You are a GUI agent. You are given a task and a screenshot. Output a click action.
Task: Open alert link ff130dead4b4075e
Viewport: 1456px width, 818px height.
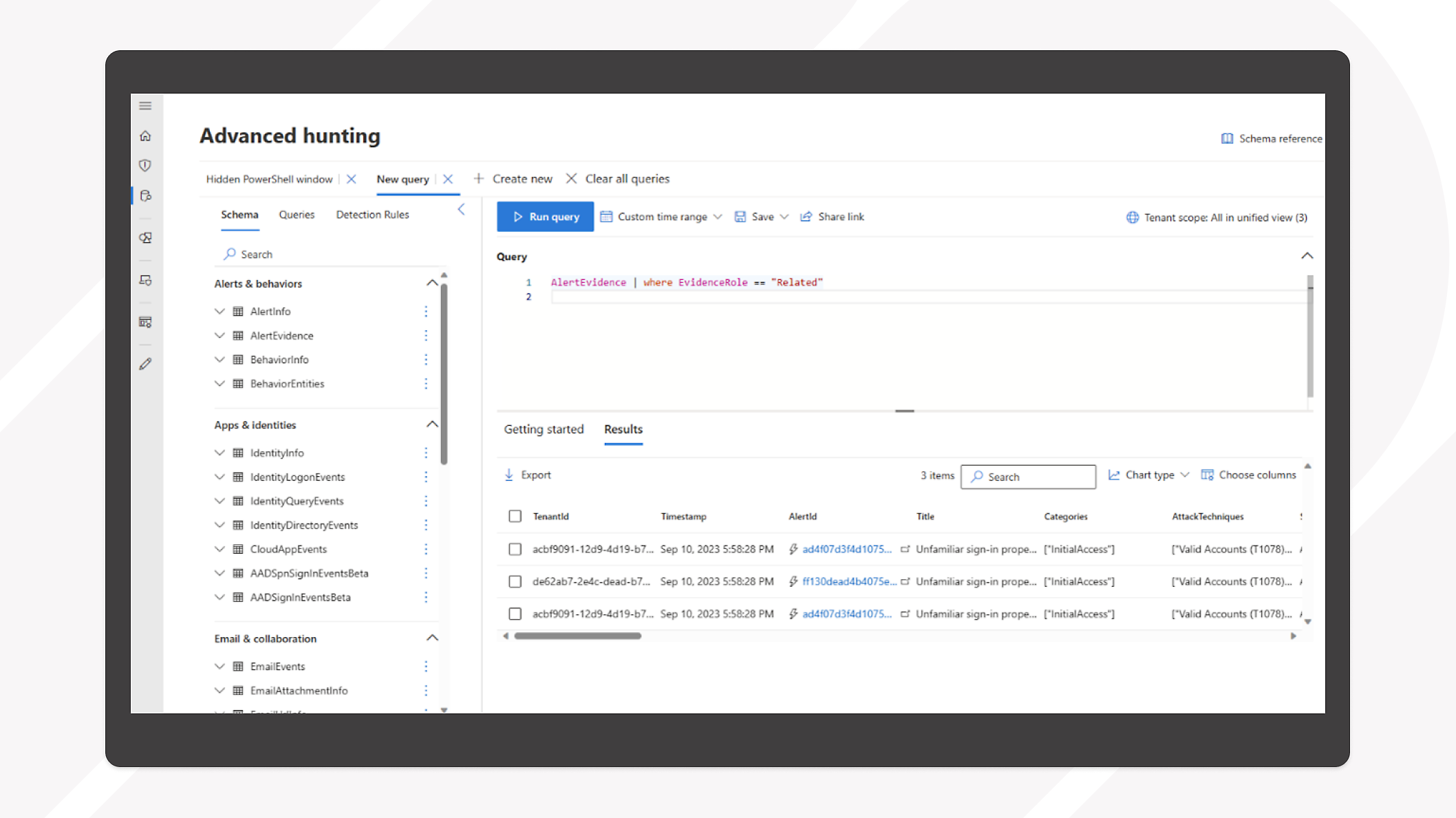click(x=849, y=581)
